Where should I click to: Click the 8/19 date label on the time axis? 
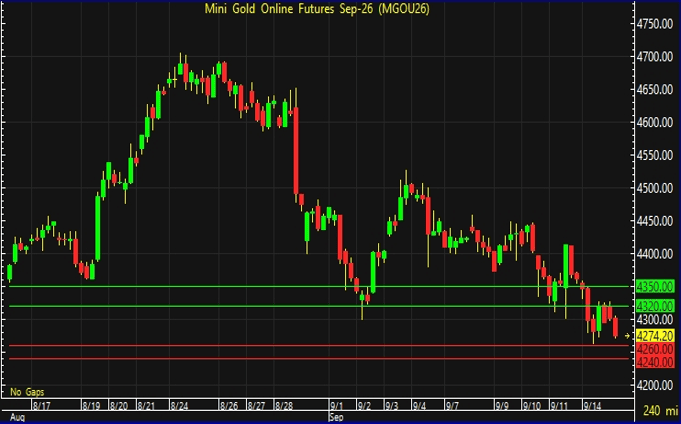pyautogui.click(x=91, y=406)
